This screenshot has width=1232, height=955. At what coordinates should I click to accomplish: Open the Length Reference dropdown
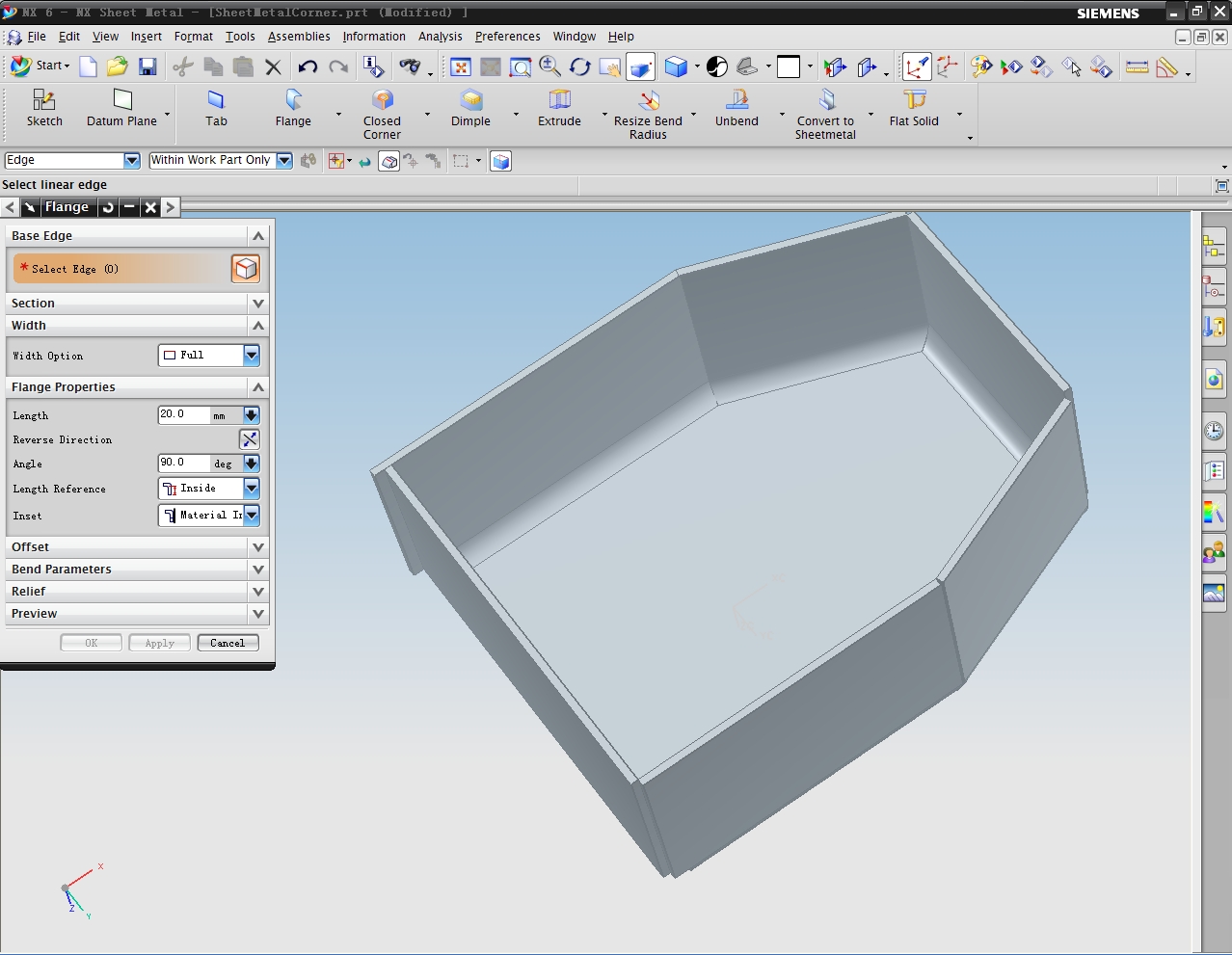tap(252, 489)
